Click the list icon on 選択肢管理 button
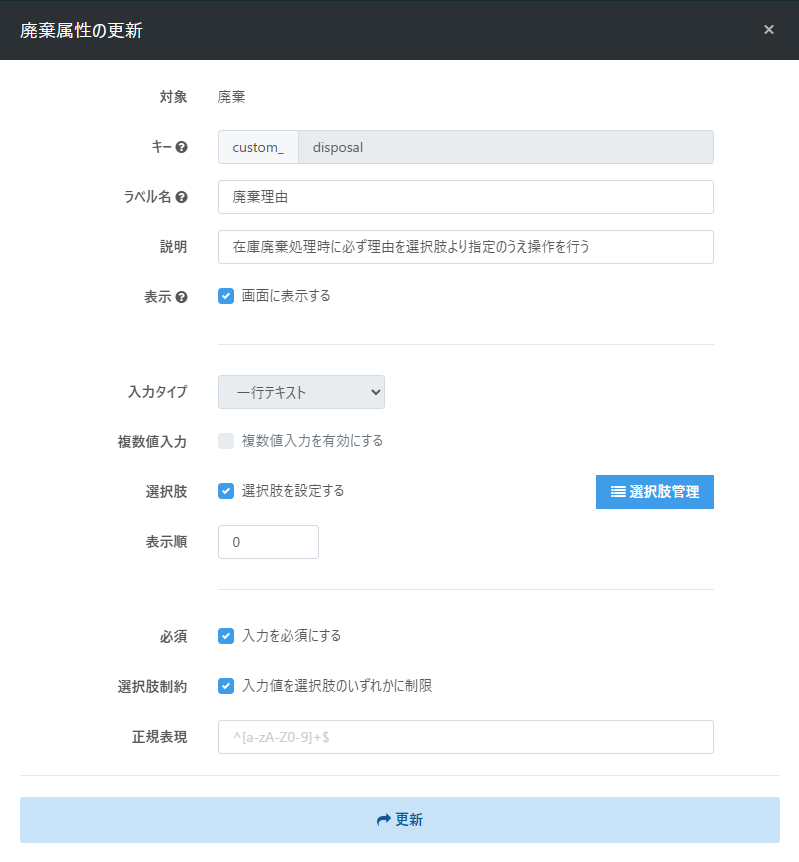The width and height of the screenshot is (799, 862). tap(618, 491)
